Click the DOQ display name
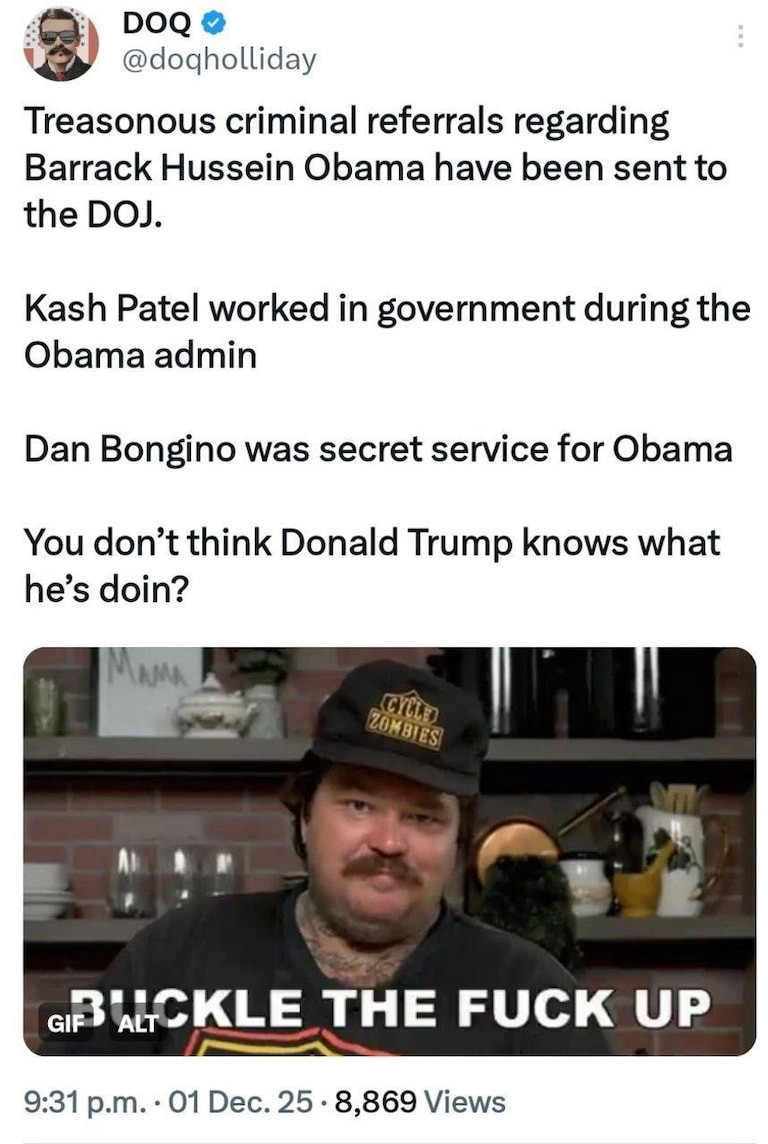Viewport: 768px width, 1144px height. coord(157,23)
